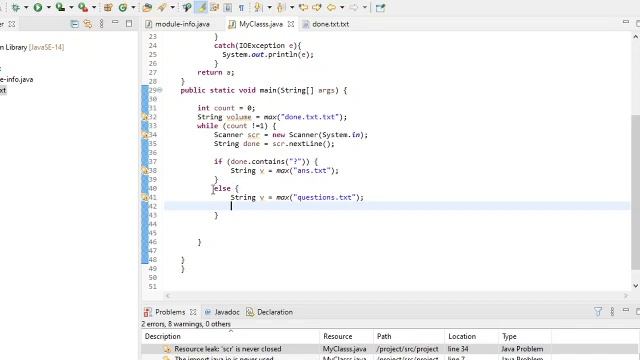The image size is (640, 360).
Task: Click the Open Task pencil icon
Action: click(162, 7)
